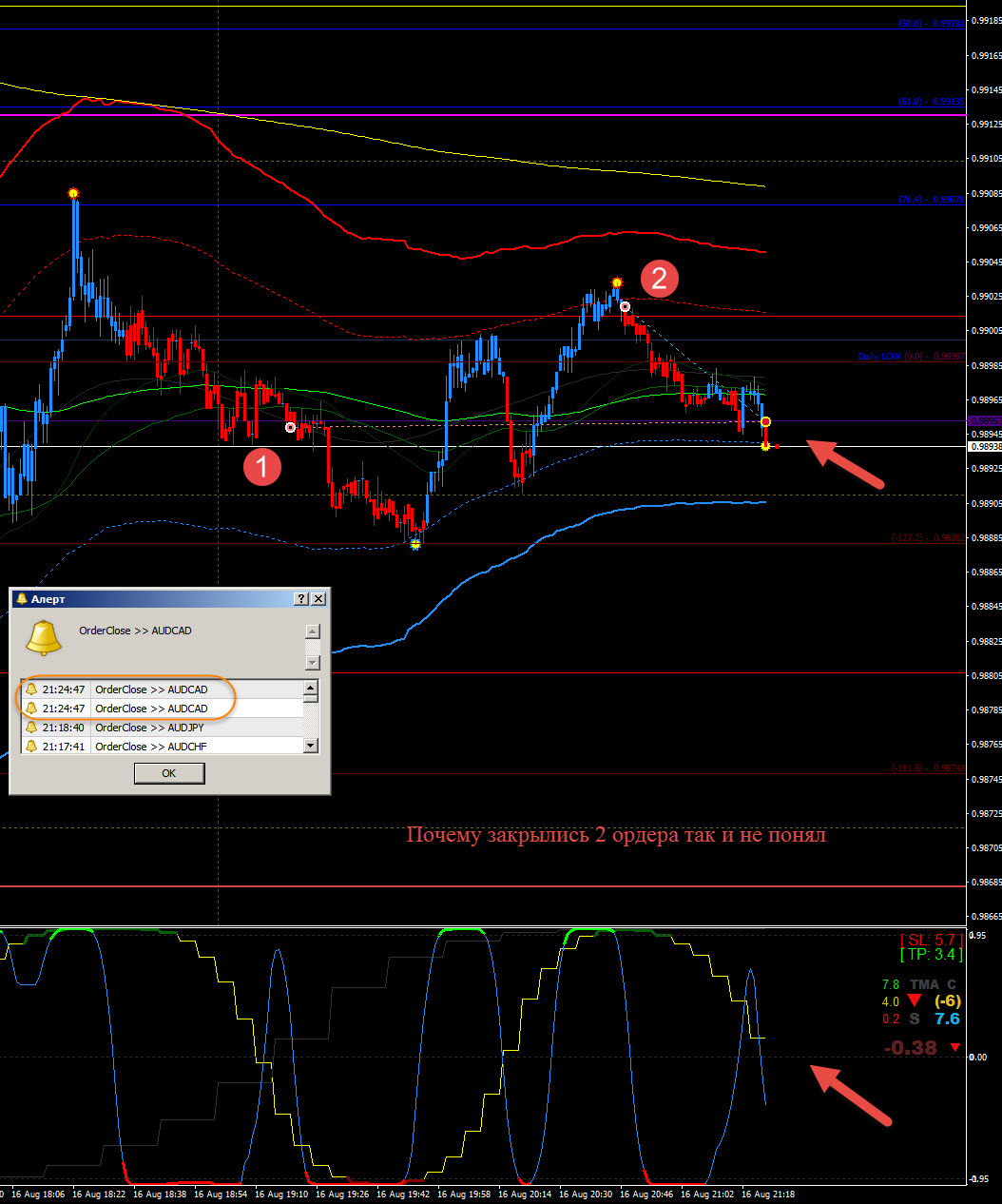Click the 21:18:40 time cell
Screen dimensions: 1002x1204
click(x=63, y=728)
